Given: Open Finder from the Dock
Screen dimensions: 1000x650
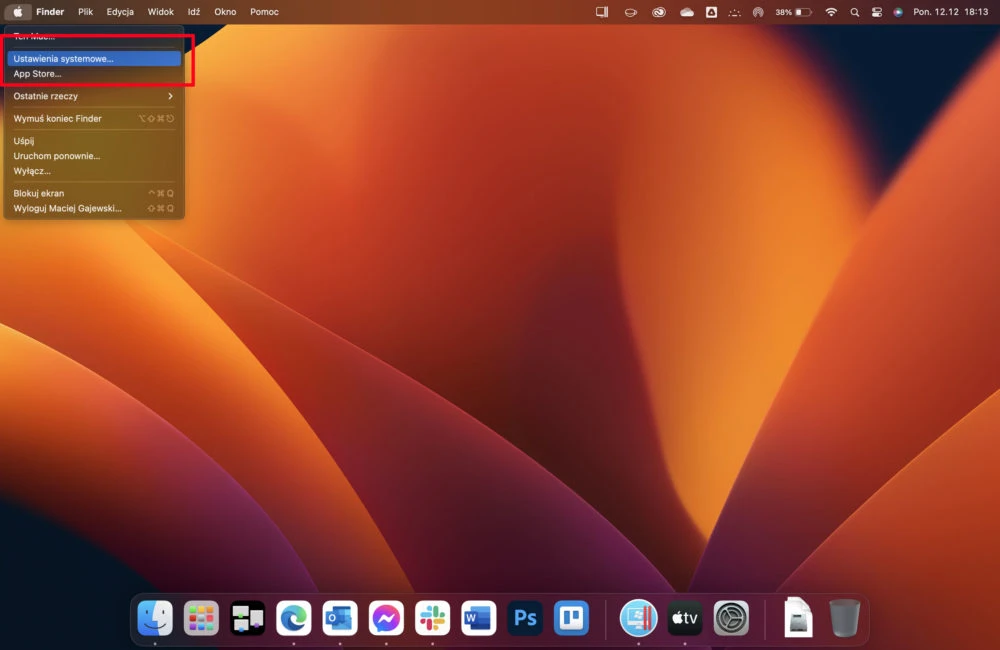Looking at the screenshot, I should (x=155, y=617).
